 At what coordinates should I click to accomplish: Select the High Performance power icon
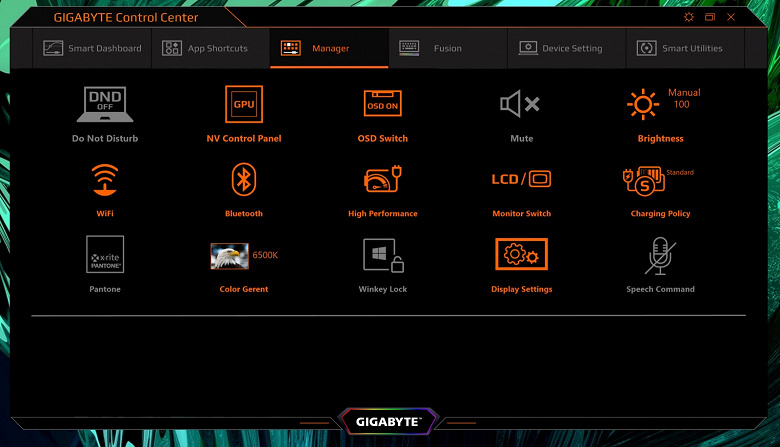pos(383,179)
